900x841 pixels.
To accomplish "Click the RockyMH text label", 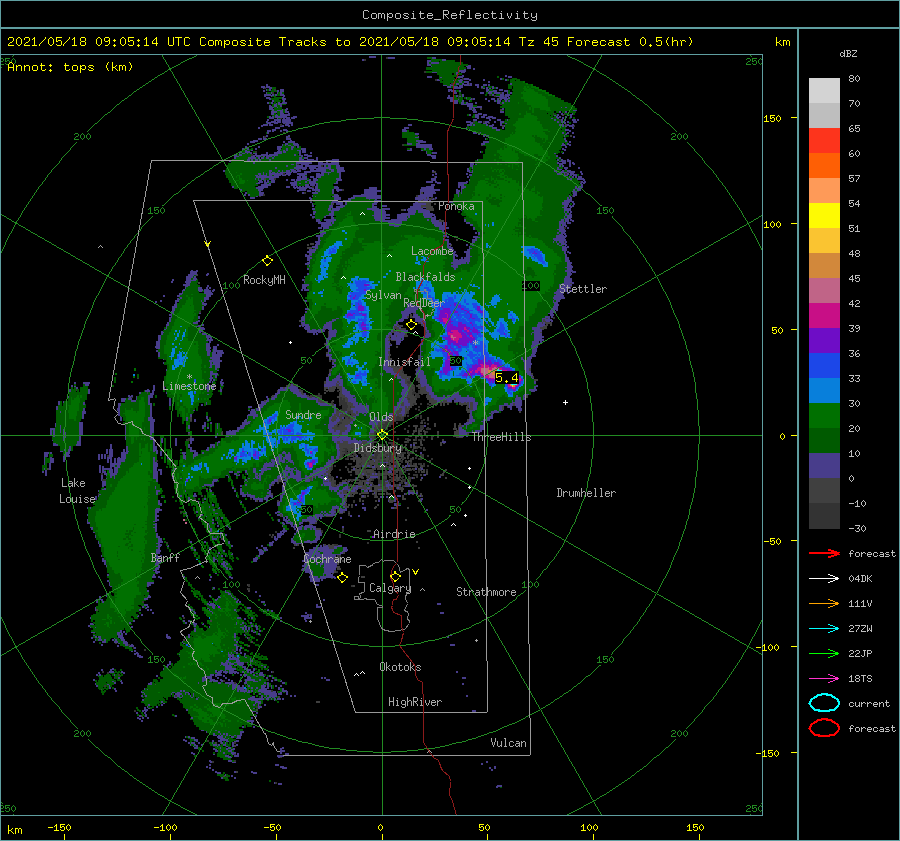I will point(264,280).
